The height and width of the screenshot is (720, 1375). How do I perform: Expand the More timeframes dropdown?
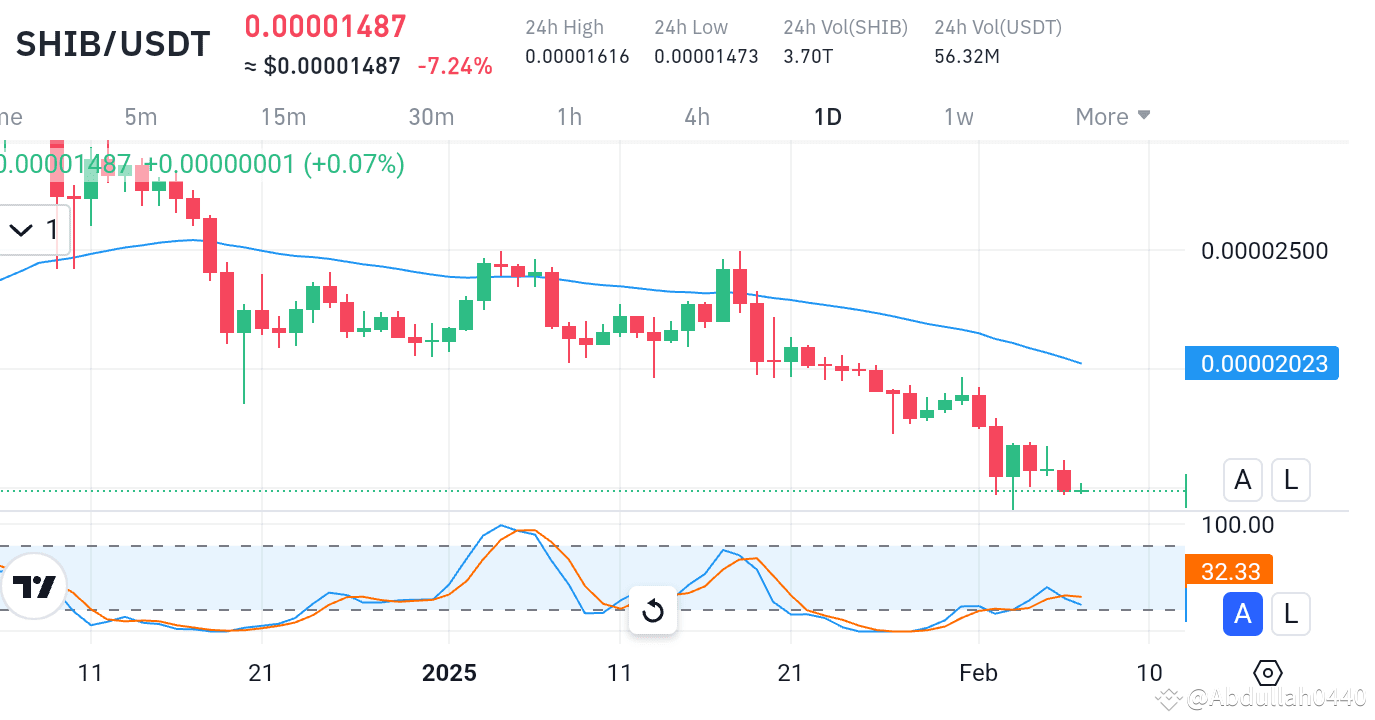point(1112,116)
